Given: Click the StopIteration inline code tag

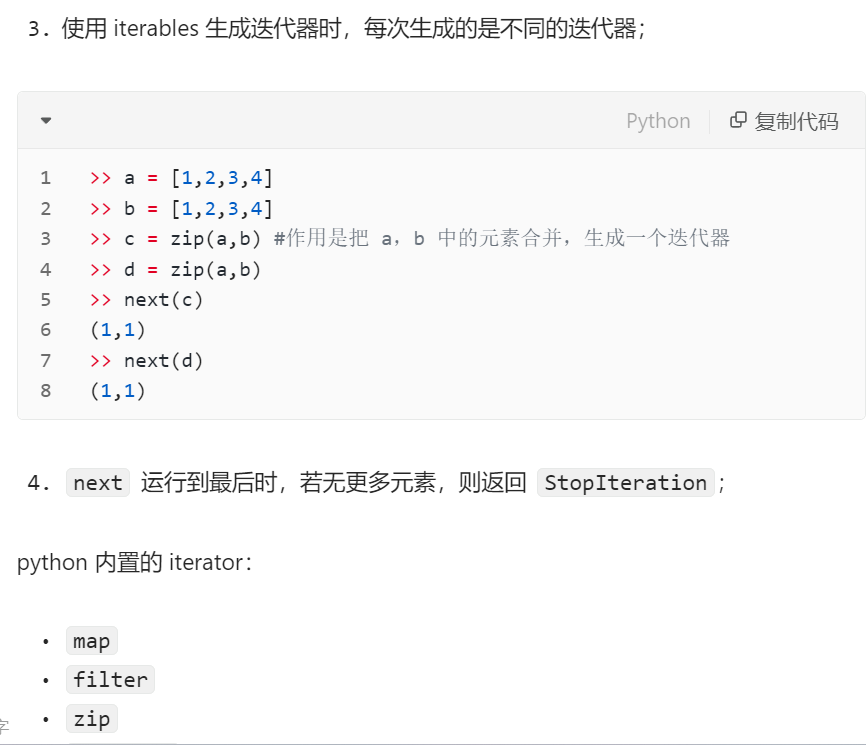Looking at the screenshot, I should tap(626, 483).
